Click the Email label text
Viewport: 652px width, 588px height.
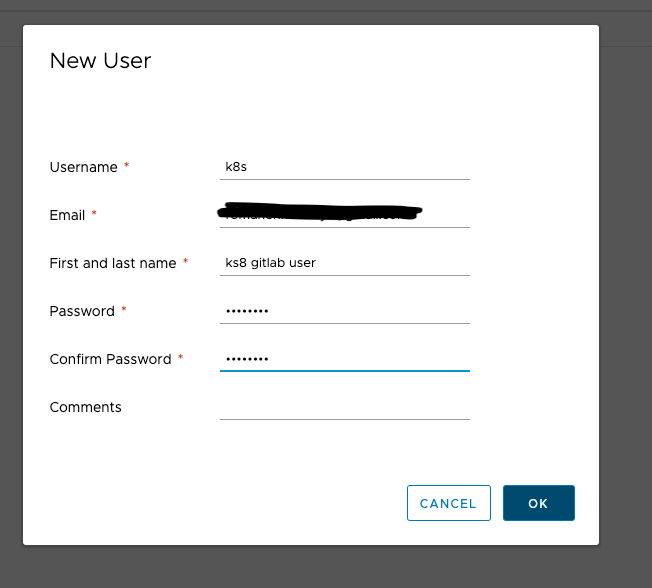pos(67,215)
